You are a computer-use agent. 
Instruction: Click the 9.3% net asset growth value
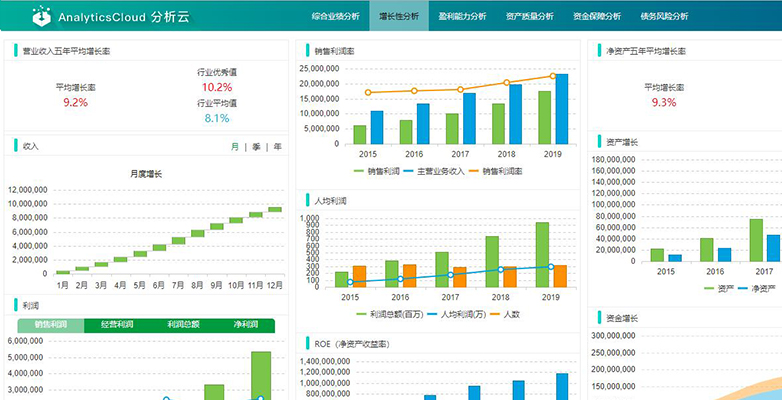(664, 103)
